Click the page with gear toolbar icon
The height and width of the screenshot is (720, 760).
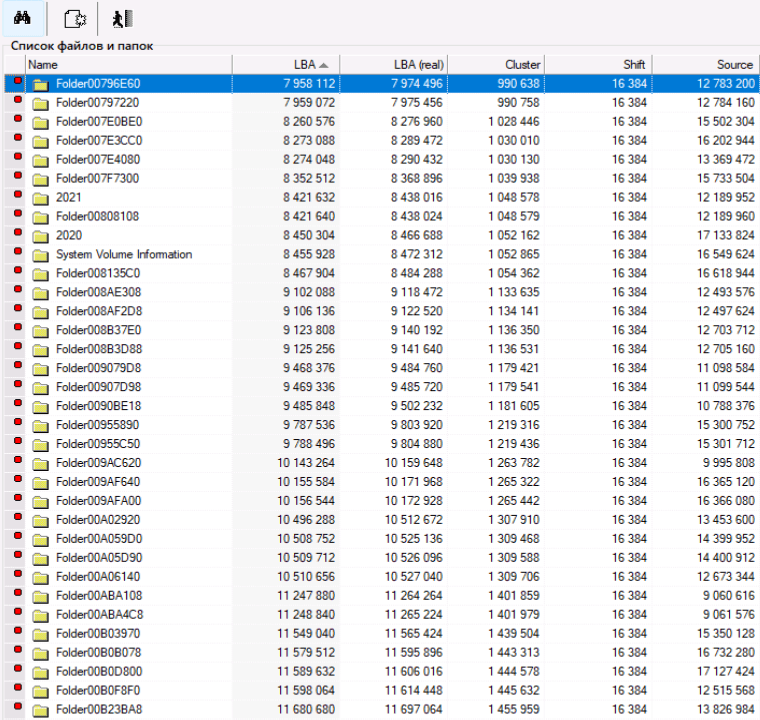73,18
